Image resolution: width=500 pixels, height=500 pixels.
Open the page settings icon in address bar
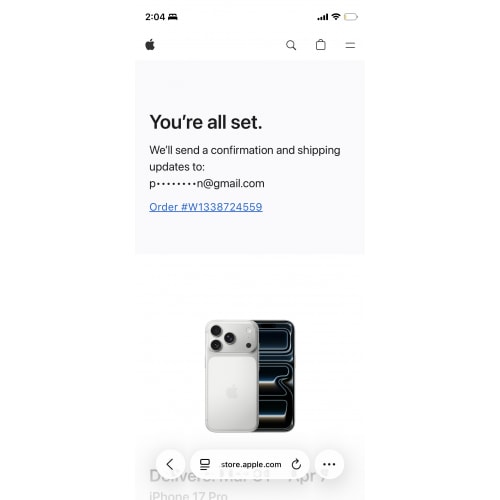[x=205, y=464]
